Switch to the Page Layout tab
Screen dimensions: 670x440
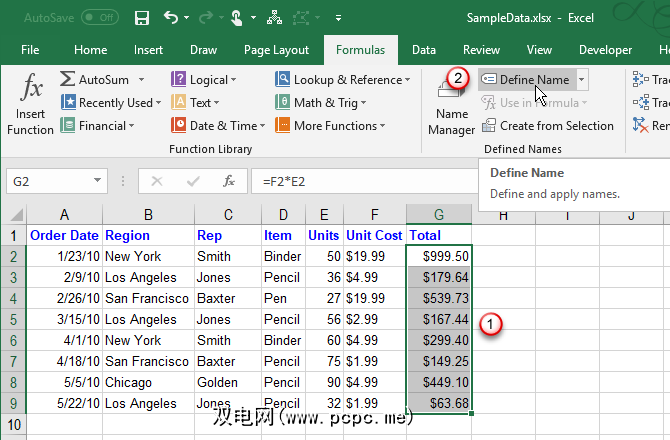276,50
